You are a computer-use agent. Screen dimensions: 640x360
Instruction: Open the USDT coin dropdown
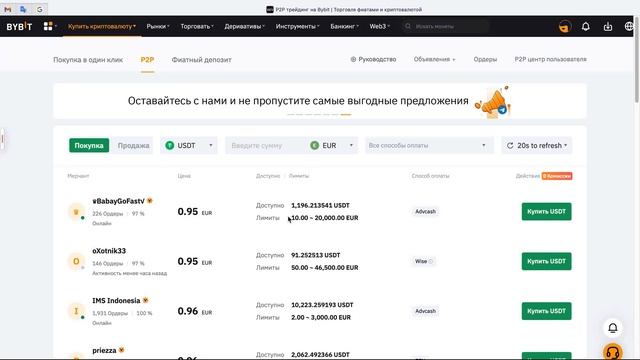click(x=189, y=145)
